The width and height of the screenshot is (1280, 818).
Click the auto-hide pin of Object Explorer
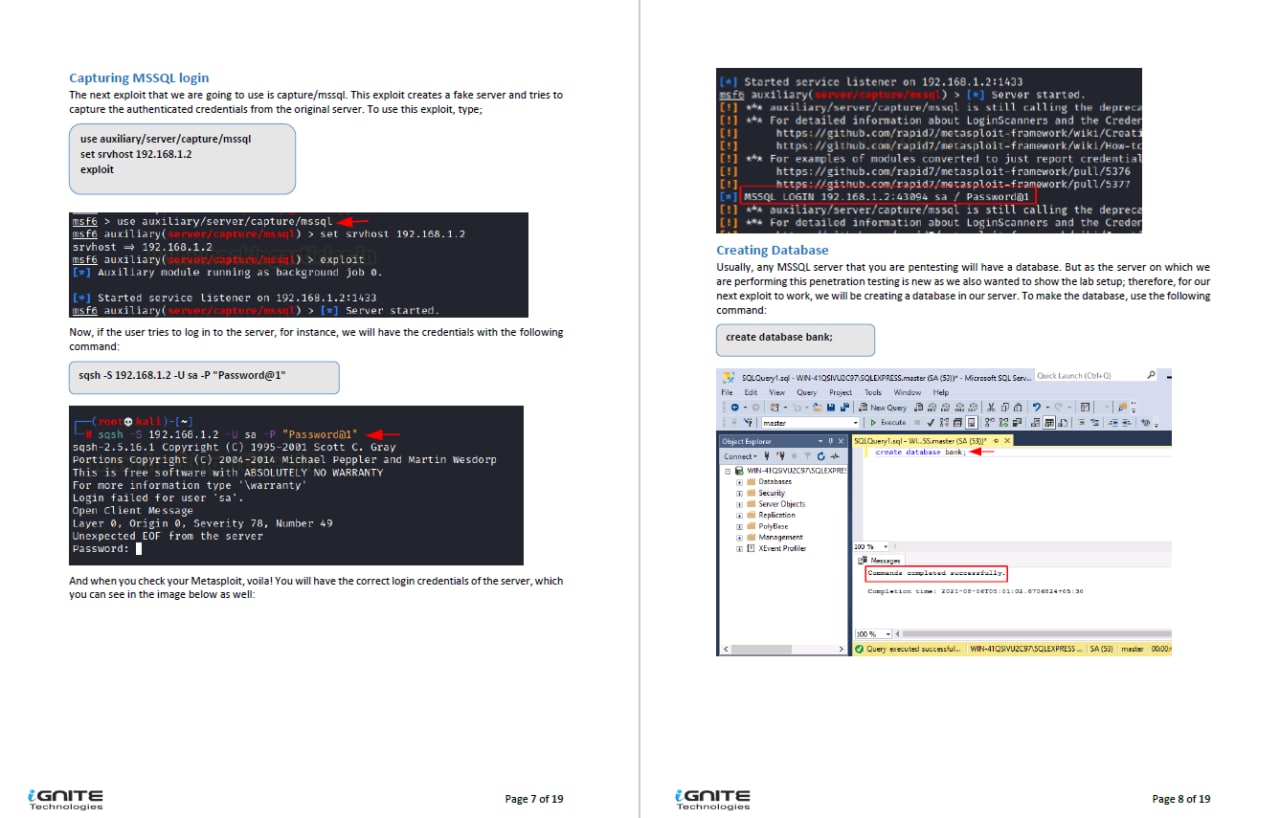click(x=831, y=441)
